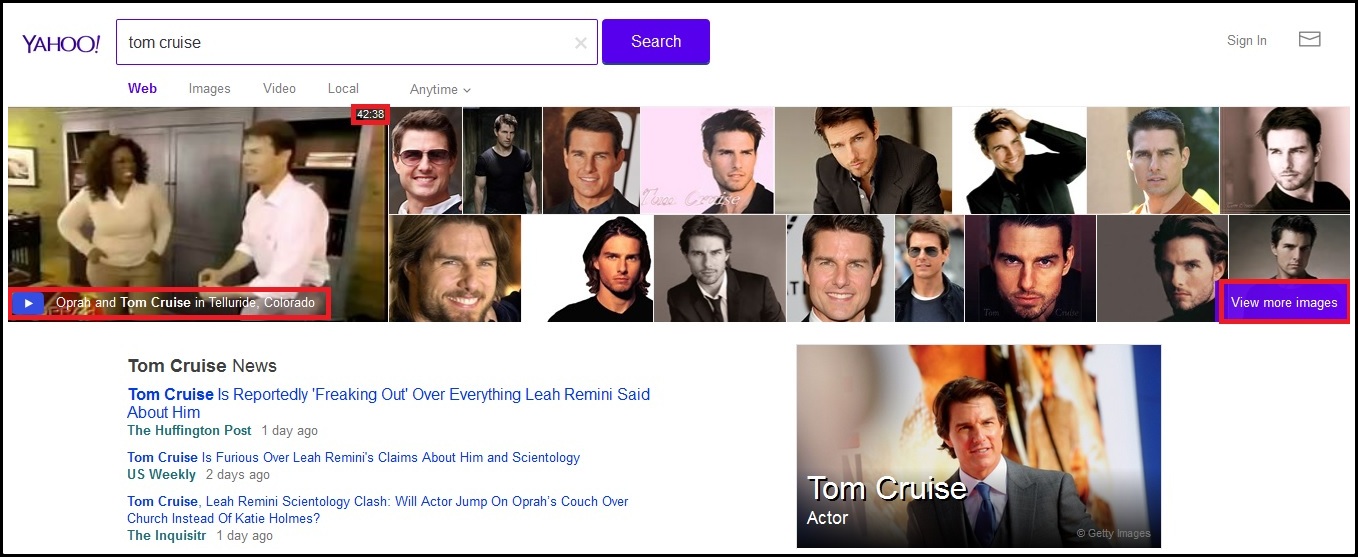Open headline about 'Freaking Out' over Leah Remini
1358x557 pixels.
tap(388, 403)
